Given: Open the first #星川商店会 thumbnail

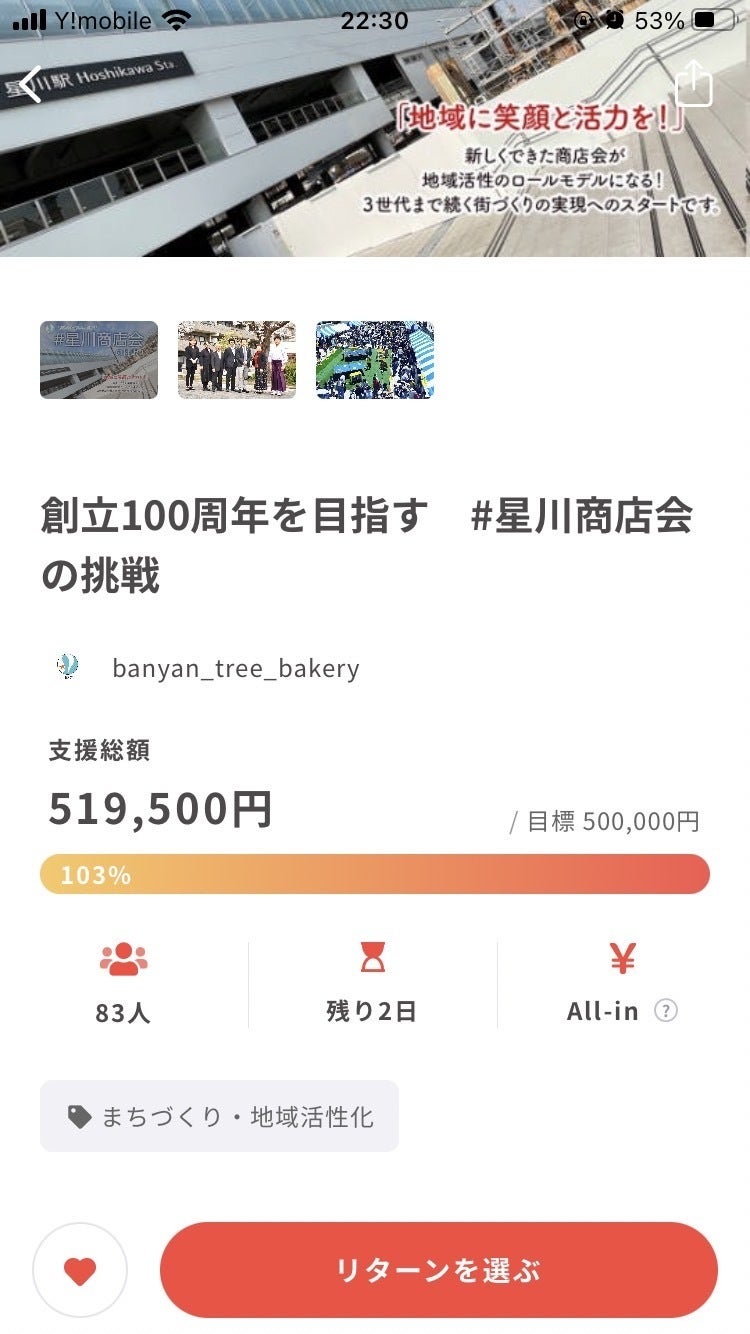Looking at the screenshot, I should pyautogui.click(x=99, y=360).
